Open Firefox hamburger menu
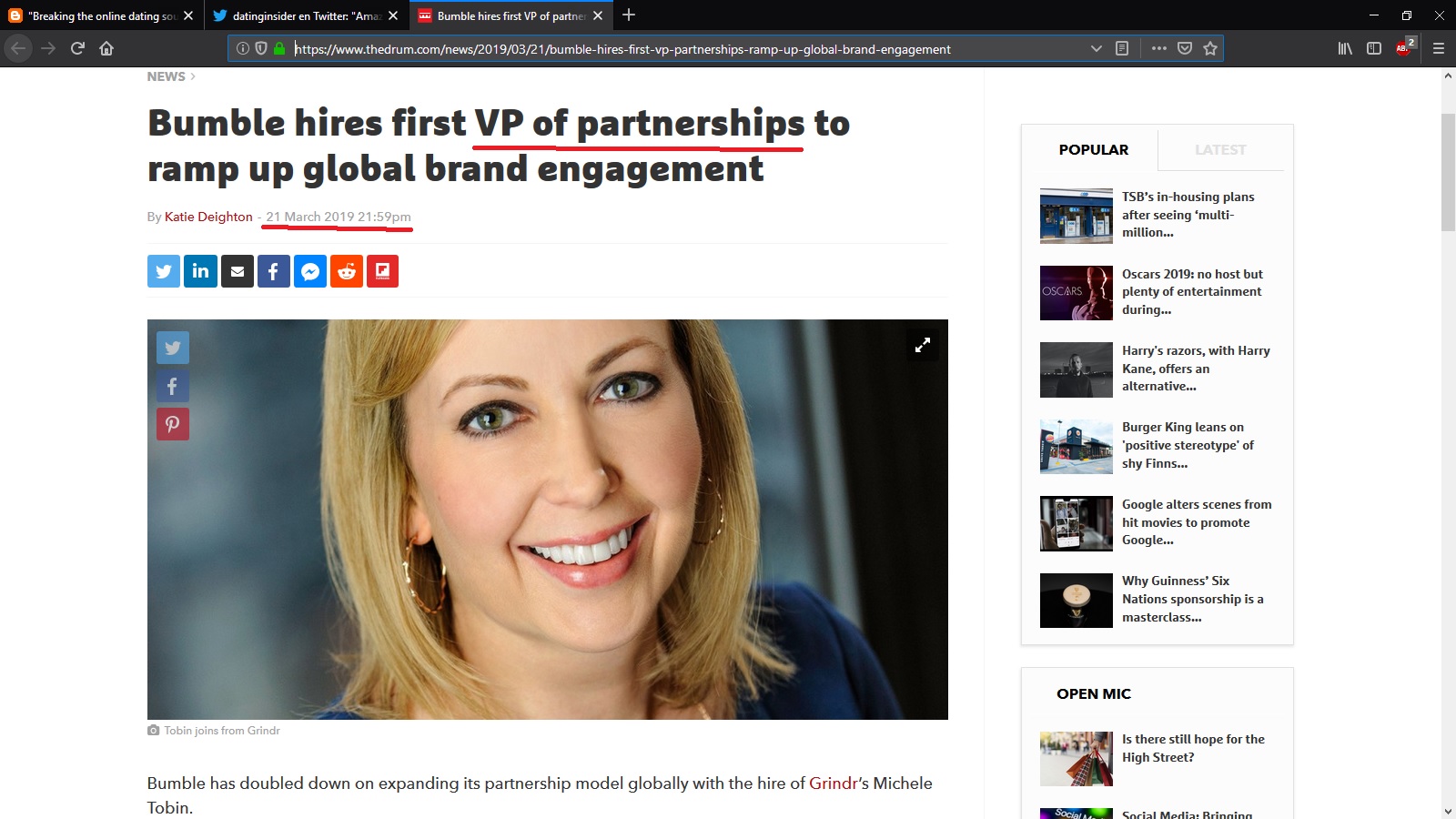The height and width of the screenshot is (819, 1456). click(x=1439, y=48)
